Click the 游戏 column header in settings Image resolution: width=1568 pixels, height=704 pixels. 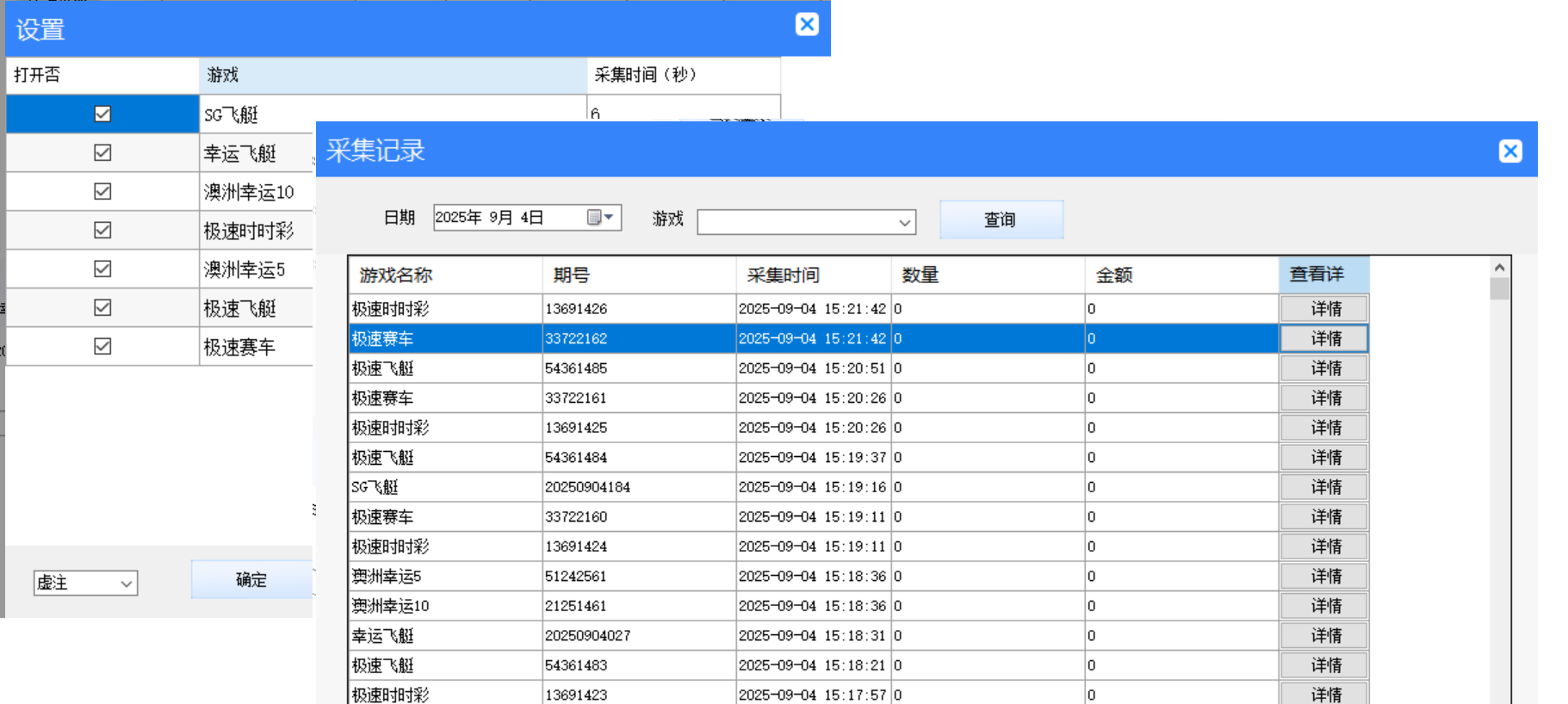pyautogui.click(x=392, y=75)
